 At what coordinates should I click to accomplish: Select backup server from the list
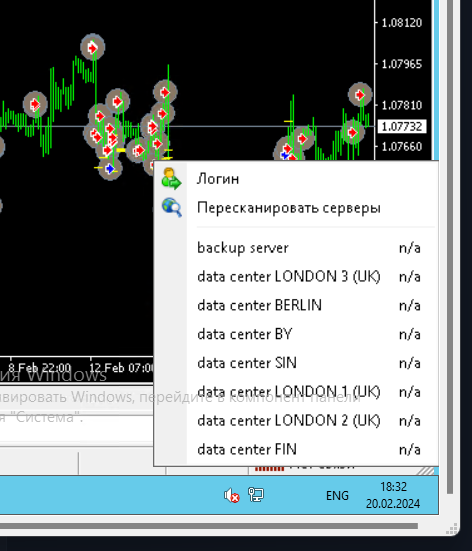(296, 248)
